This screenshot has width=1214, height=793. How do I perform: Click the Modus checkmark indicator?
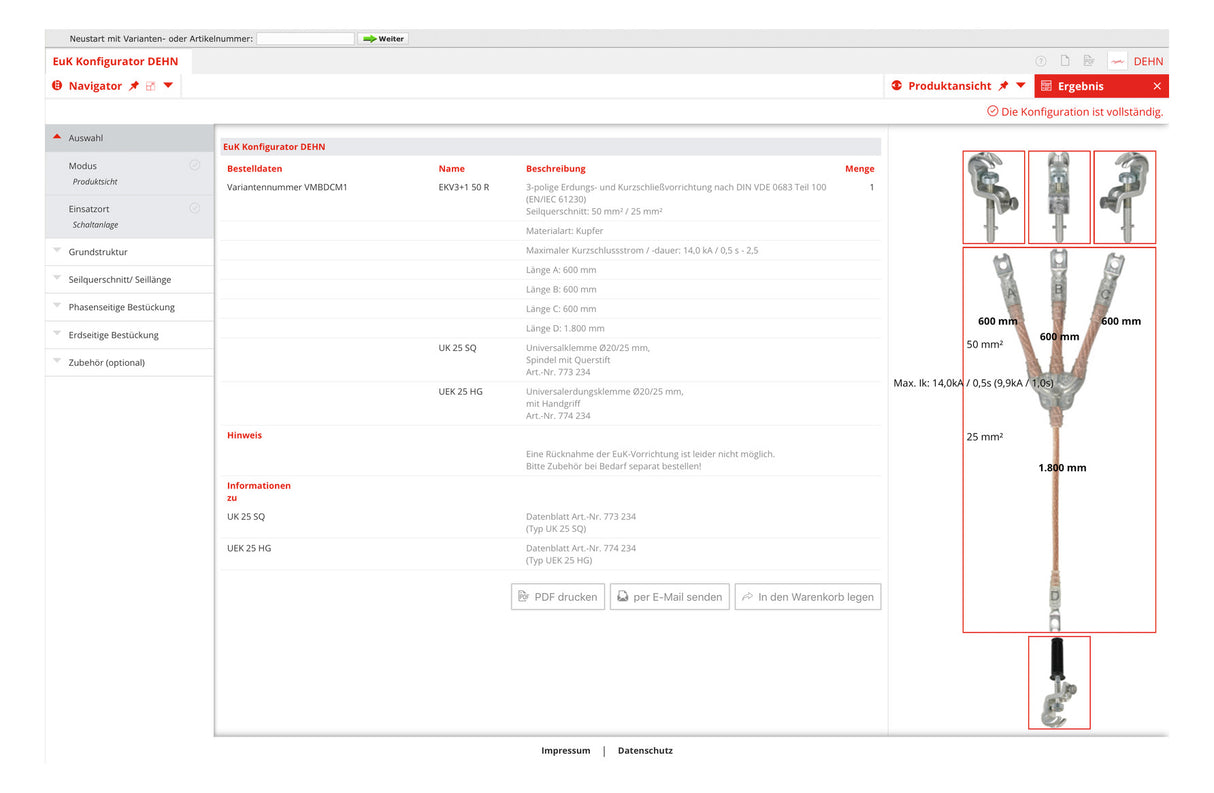(x=195, y=165)
